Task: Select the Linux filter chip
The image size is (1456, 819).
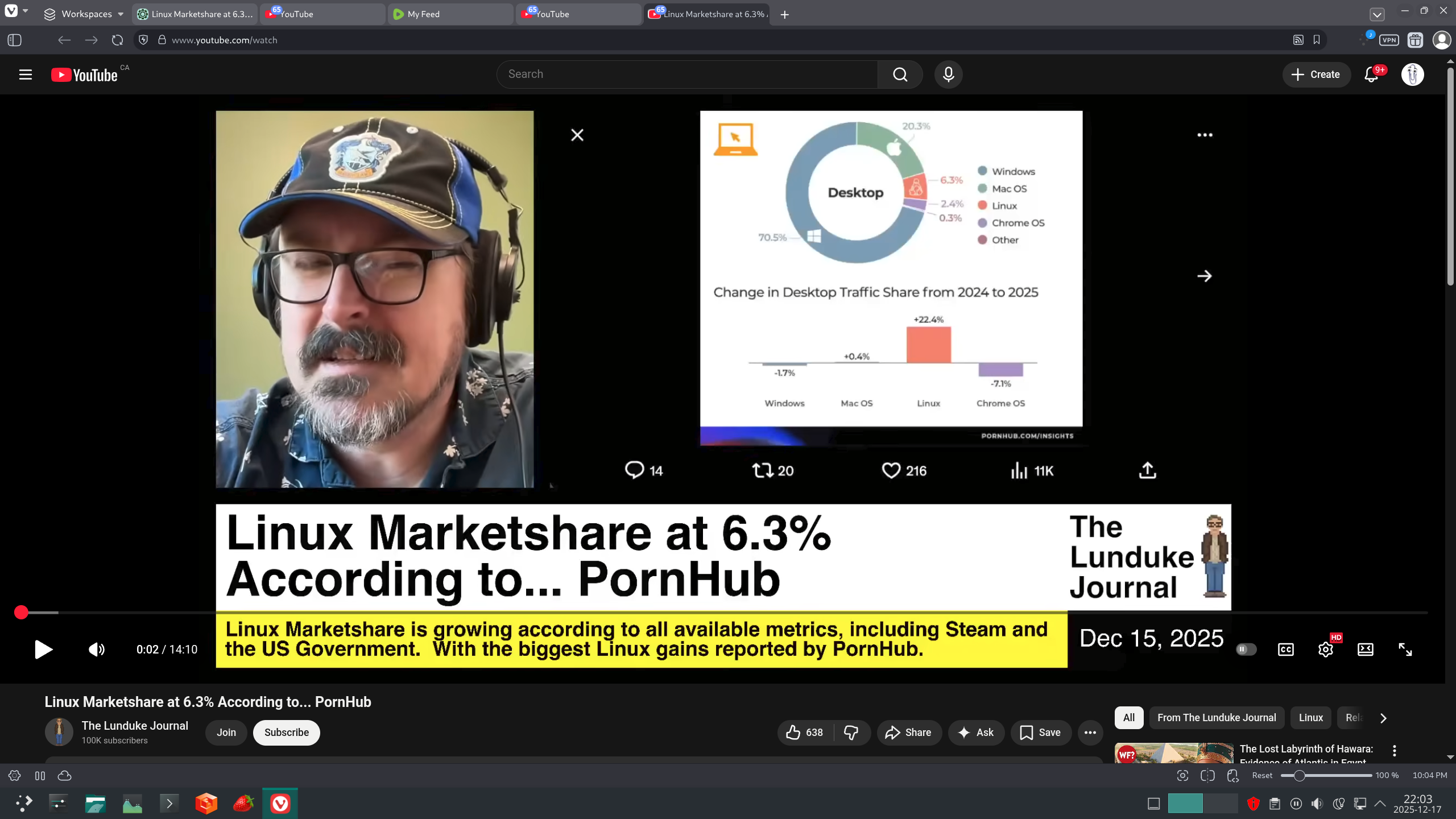Action: pos(1310,718)
